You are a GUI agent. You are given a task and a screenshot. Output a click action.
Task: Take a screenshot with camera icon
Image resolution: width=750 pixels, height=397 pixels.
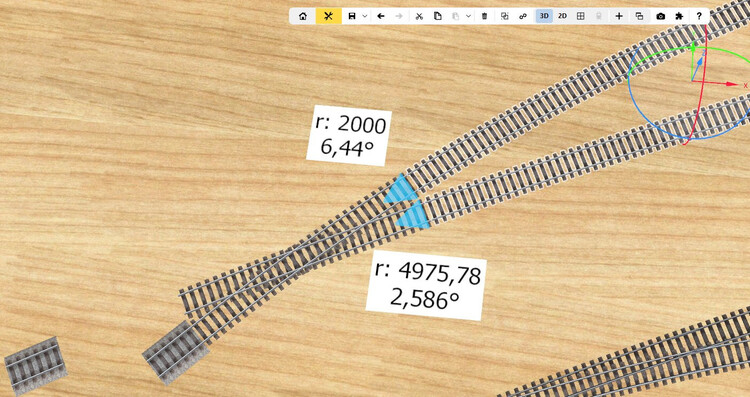[661, 16]
